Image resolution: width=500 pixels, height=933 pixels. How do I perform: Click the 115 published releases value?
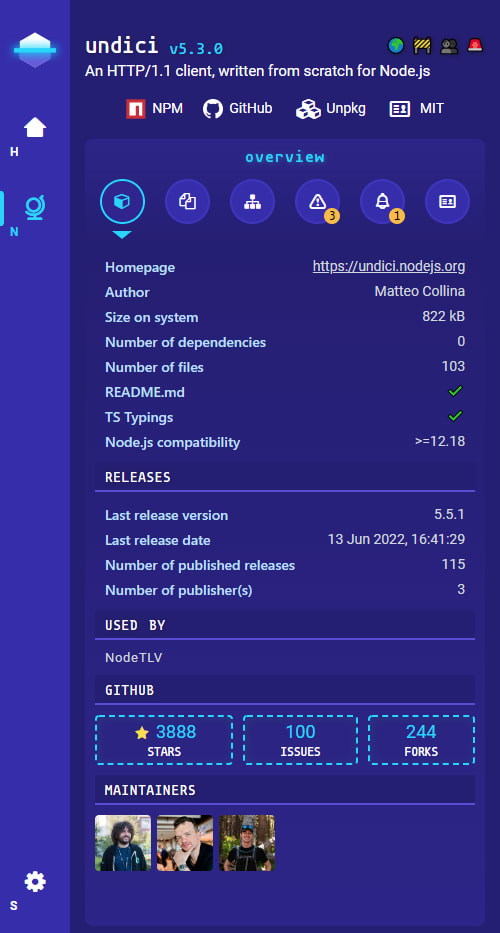point(454,565)
